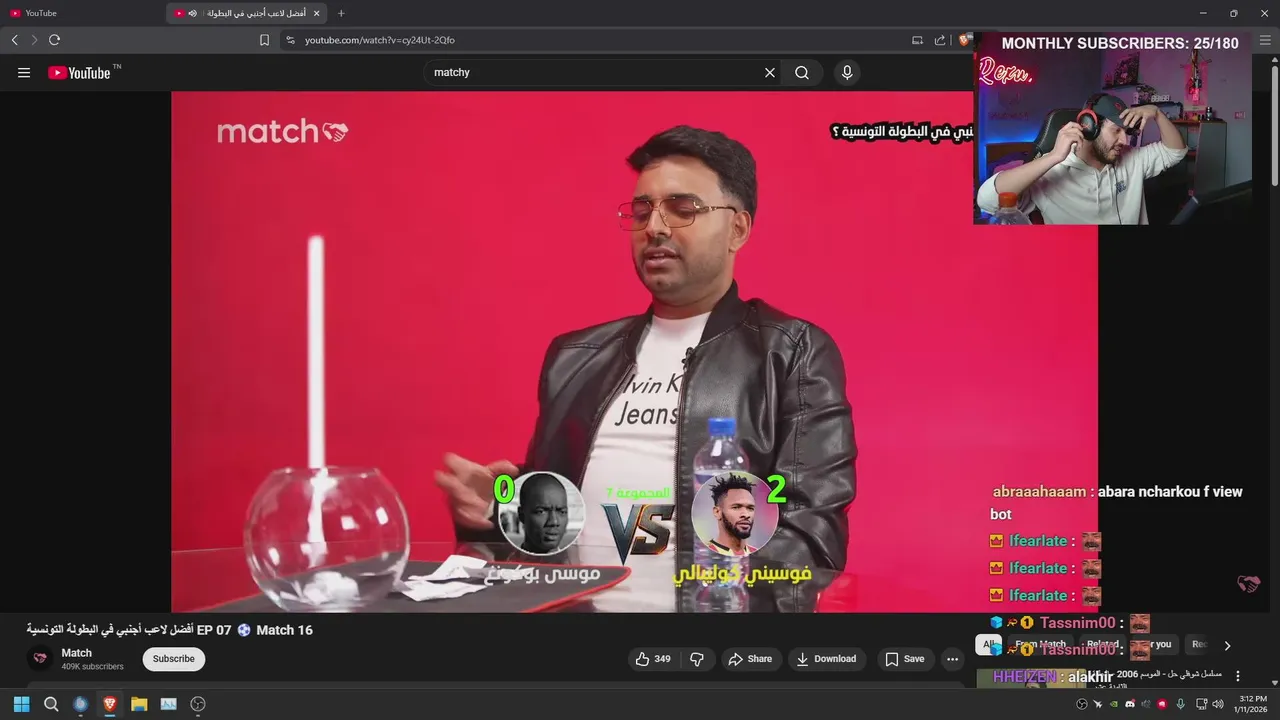Open File Explorer from the taskbar

[x=139, y=704]
